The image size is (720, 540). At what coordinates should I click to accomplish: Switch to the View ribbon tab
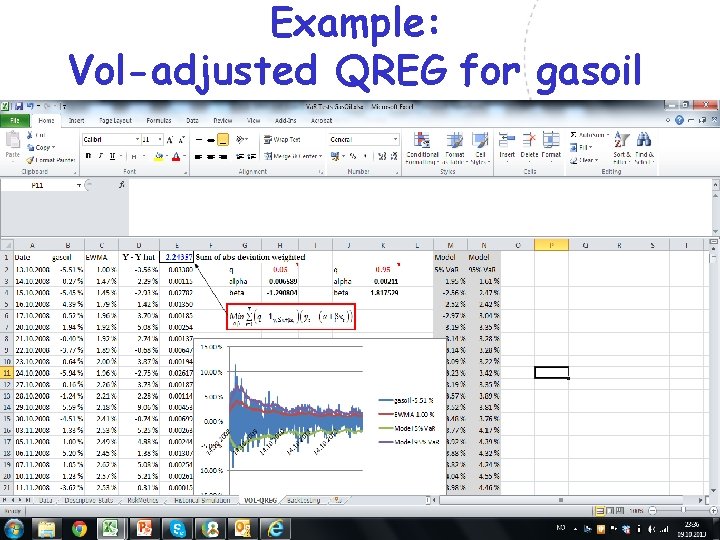click(253, 120)
